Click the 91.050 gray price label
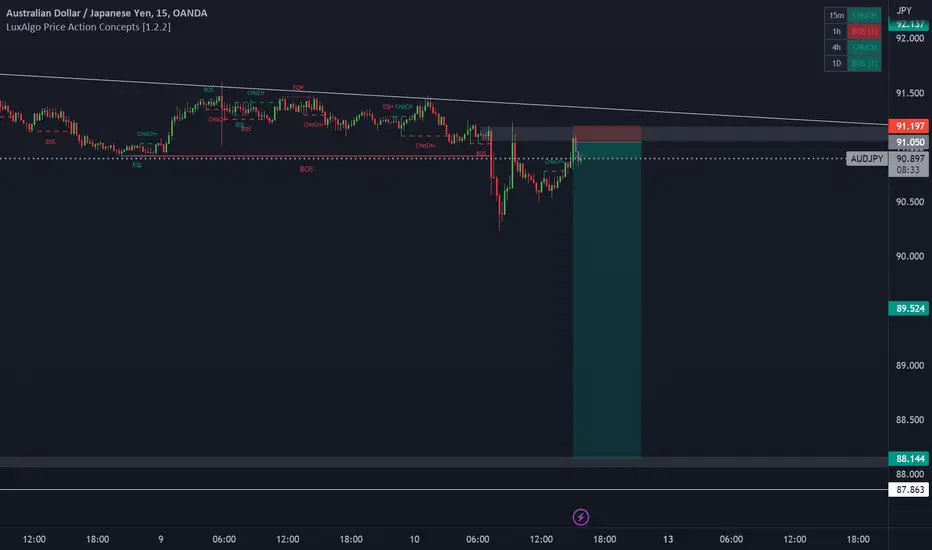The height and width of the screenshot is (550, 932). (x=908, y=142)
